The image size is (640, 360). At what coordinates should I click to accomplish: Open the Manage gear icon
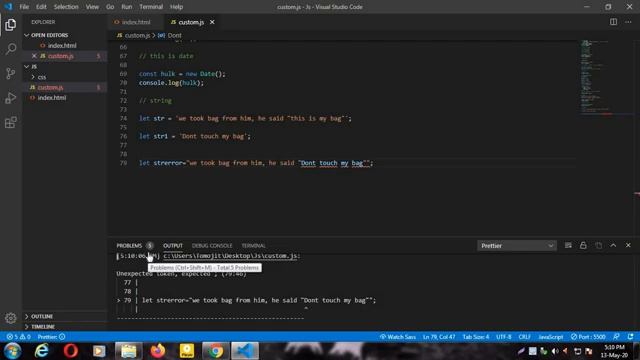coord(11,318)
